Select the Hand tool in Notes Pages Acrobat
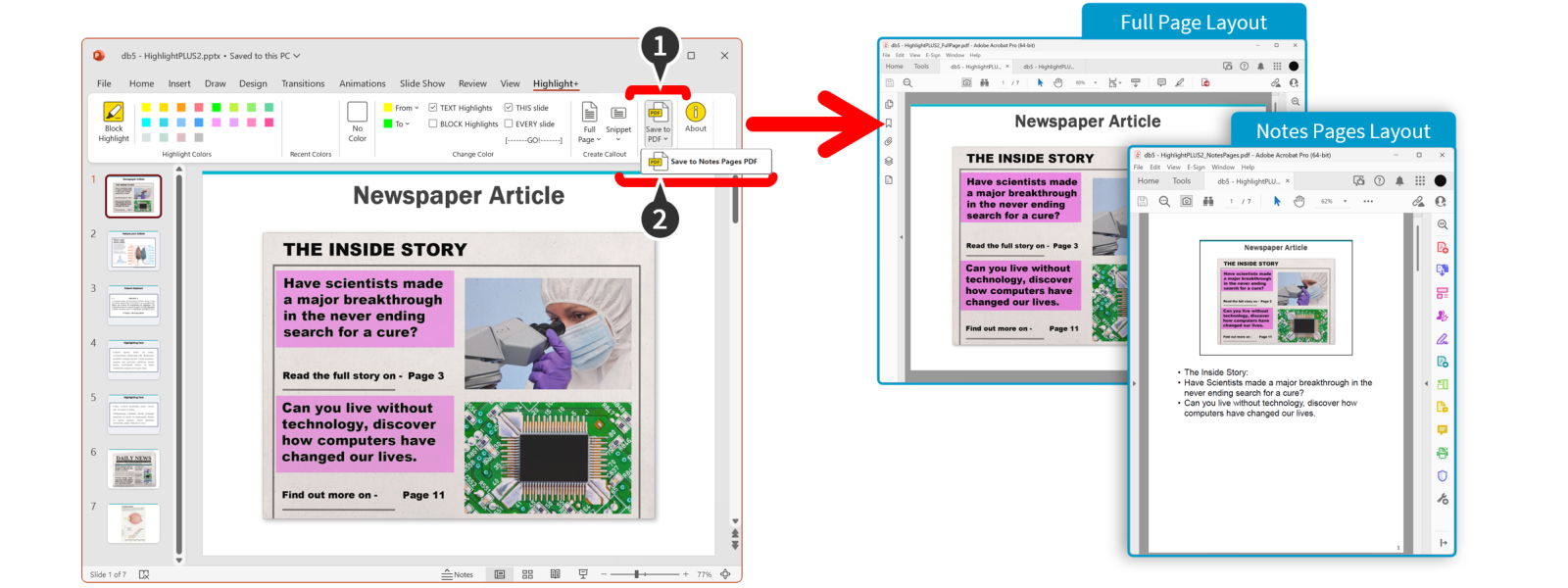Viewport: 1568px width, 588px height. (x=1298, y=201)
